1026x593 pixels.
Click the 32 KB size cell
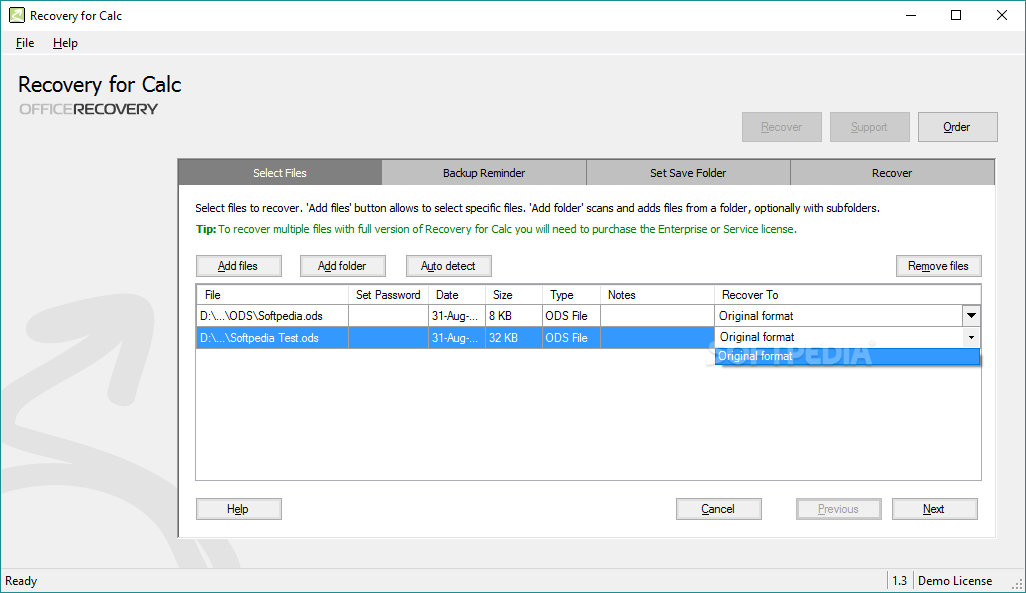pos(514,338)
